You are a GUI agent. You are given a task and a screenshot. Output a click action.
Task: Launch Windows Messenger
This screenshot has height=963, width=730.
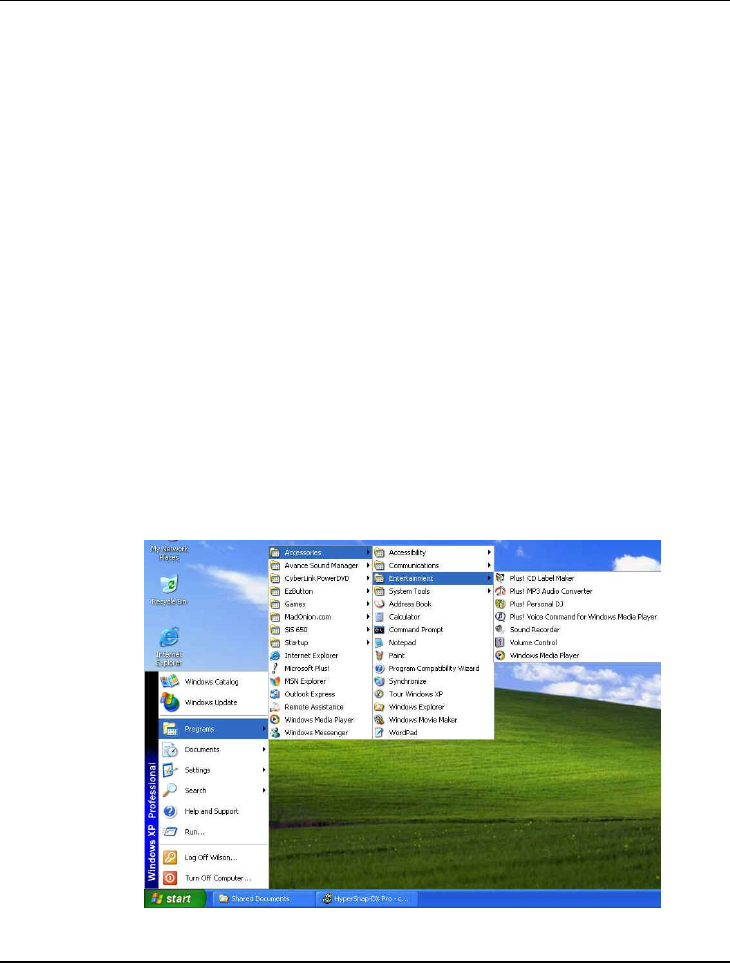pos(320,733)
